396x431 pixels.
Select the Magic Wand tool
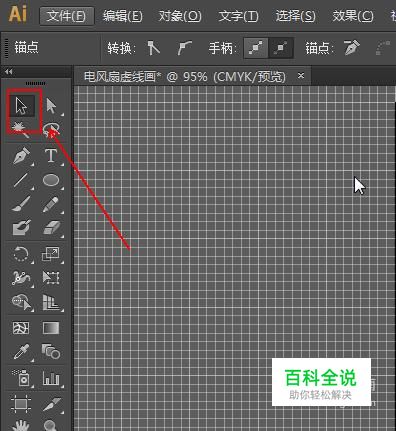pyautogui.click(x=21, y=129)
